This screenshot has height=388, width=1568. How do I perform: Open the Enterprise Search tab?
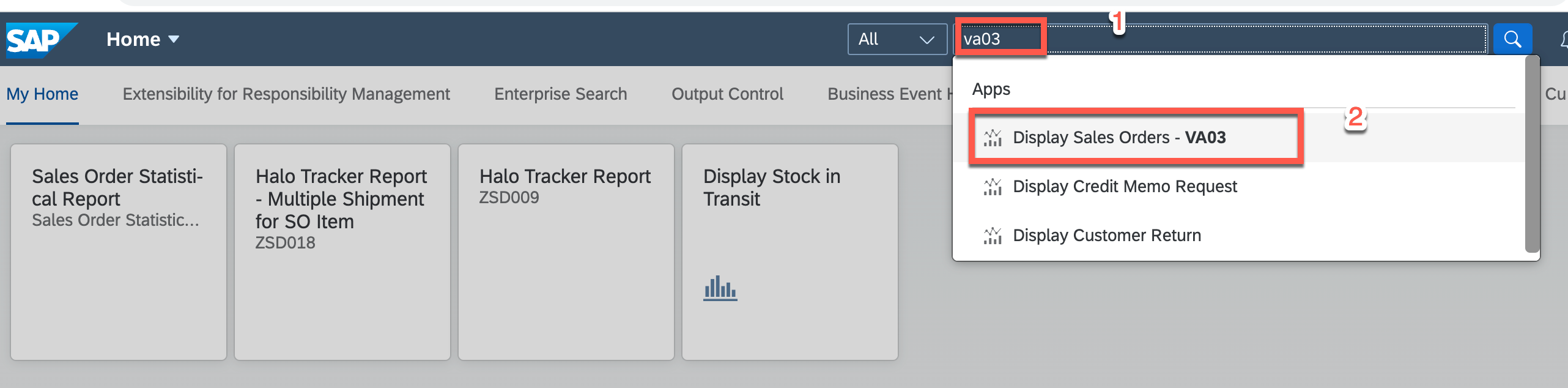click(560, 94)
